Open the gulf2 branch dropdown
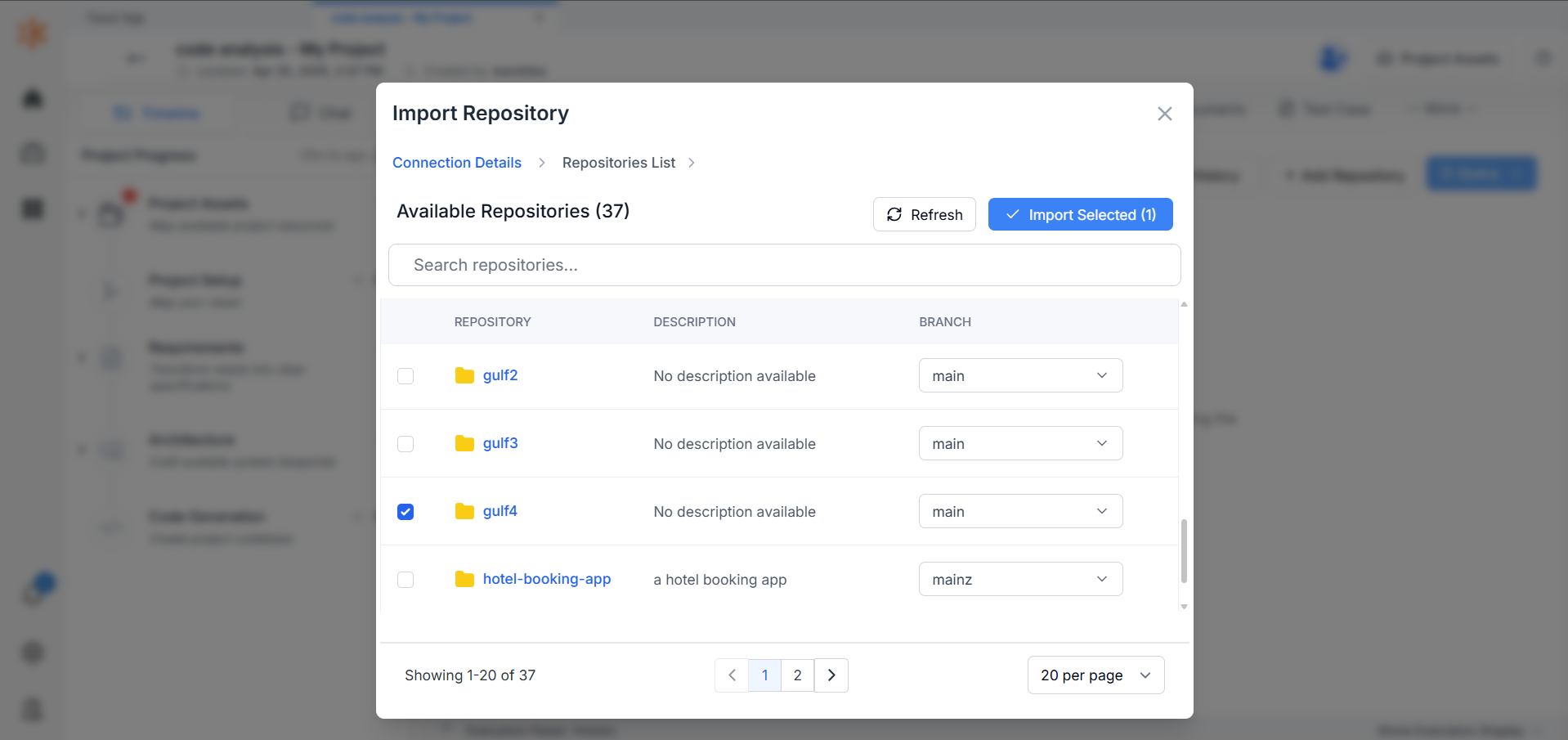The image size is (1568, 740). (1020, 375)
